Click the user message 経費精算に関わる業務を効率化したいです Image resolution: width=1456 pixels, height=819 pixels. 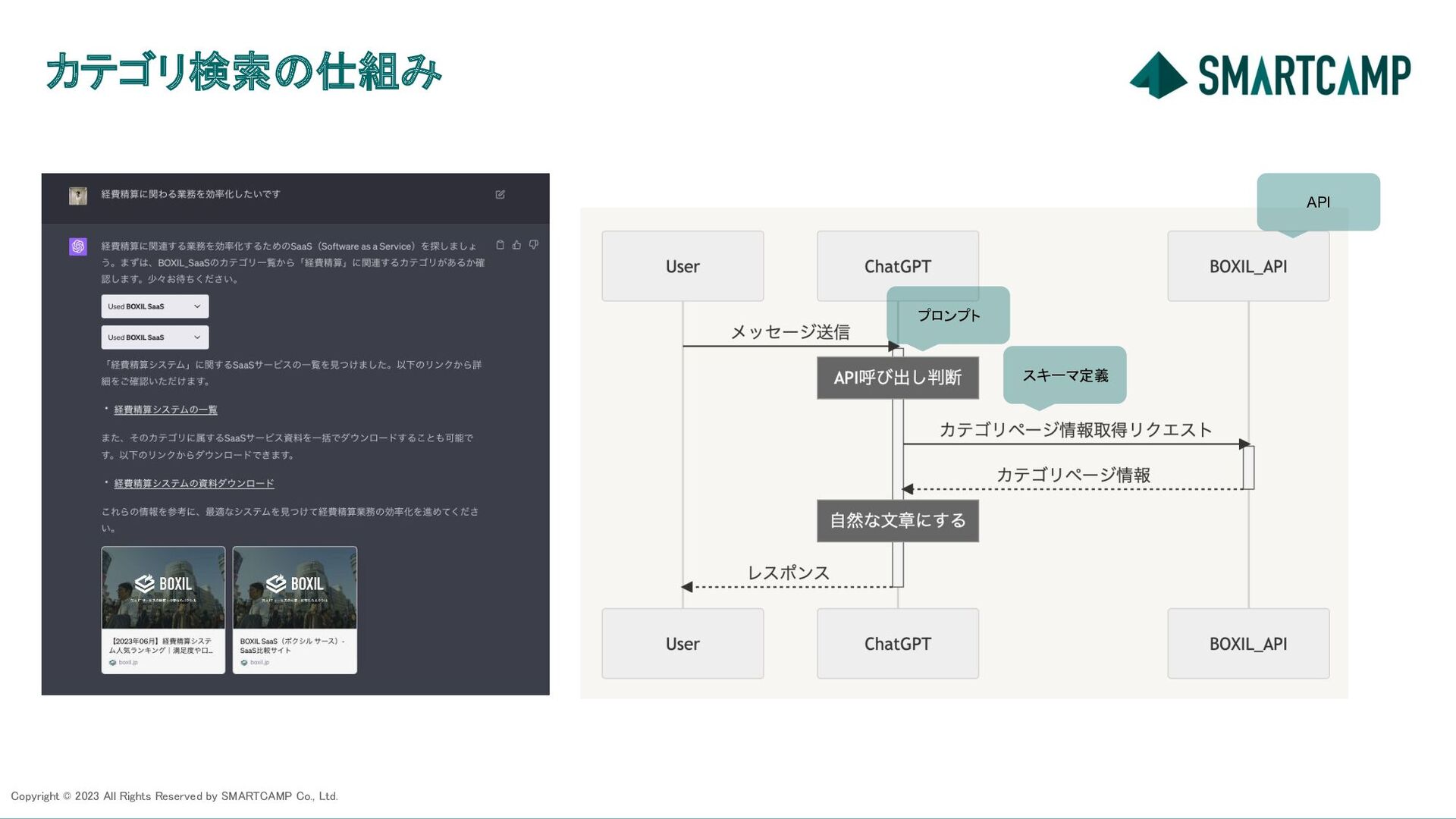190,195
